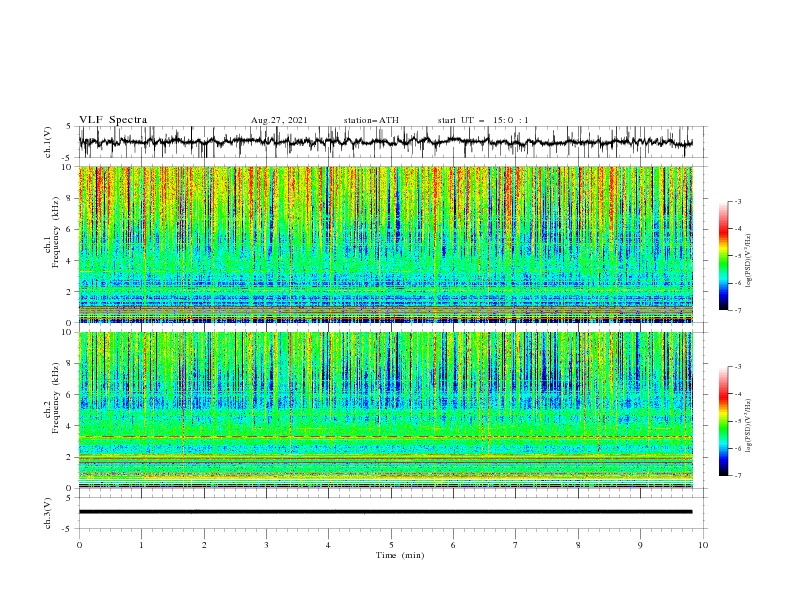Click the 'station=ATH' label
Viewport: 792px width, 612px height.
371,120
